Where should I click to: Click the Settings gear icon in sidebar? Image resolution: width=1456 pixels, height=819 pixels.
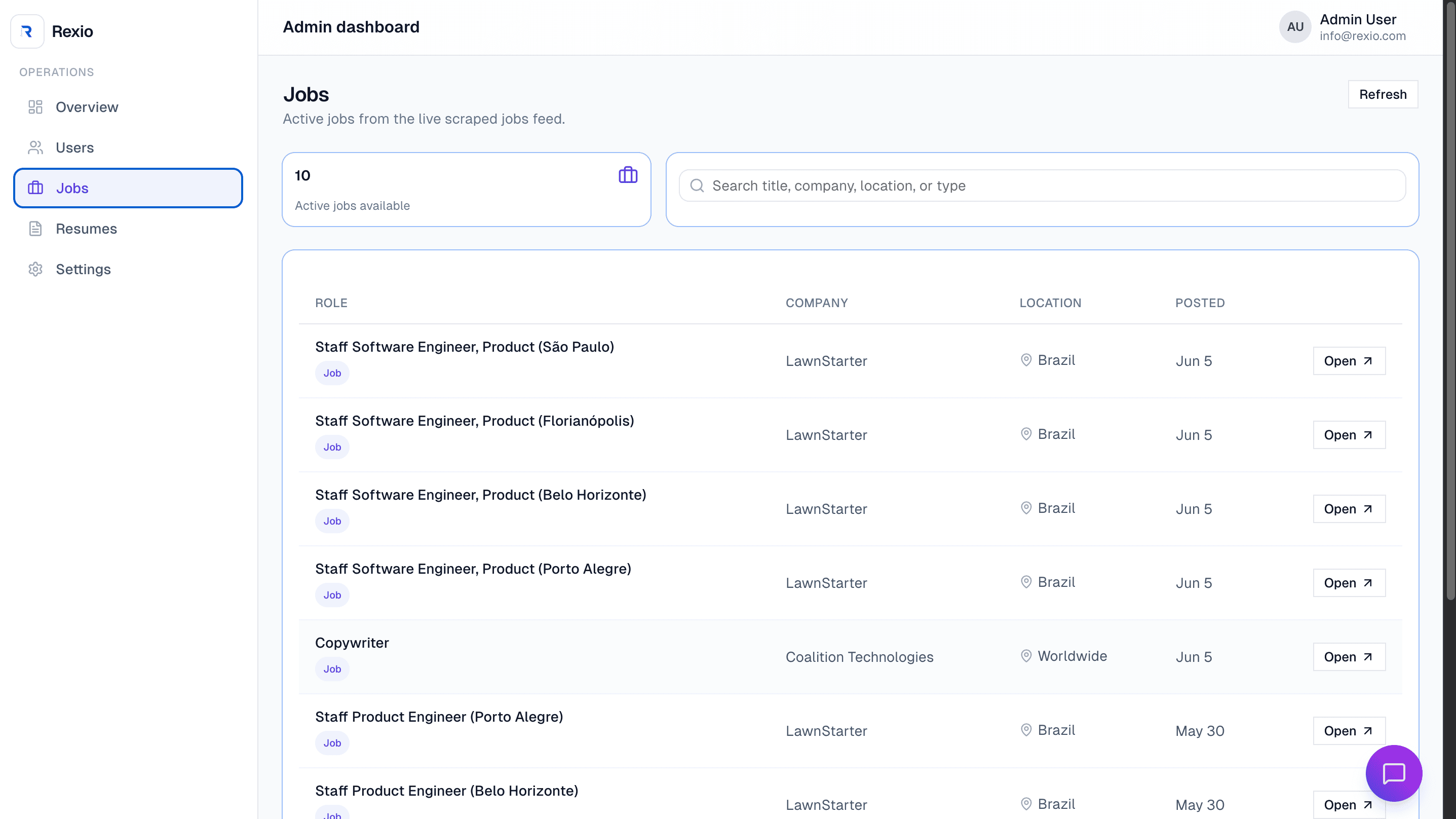click(35, 269)
